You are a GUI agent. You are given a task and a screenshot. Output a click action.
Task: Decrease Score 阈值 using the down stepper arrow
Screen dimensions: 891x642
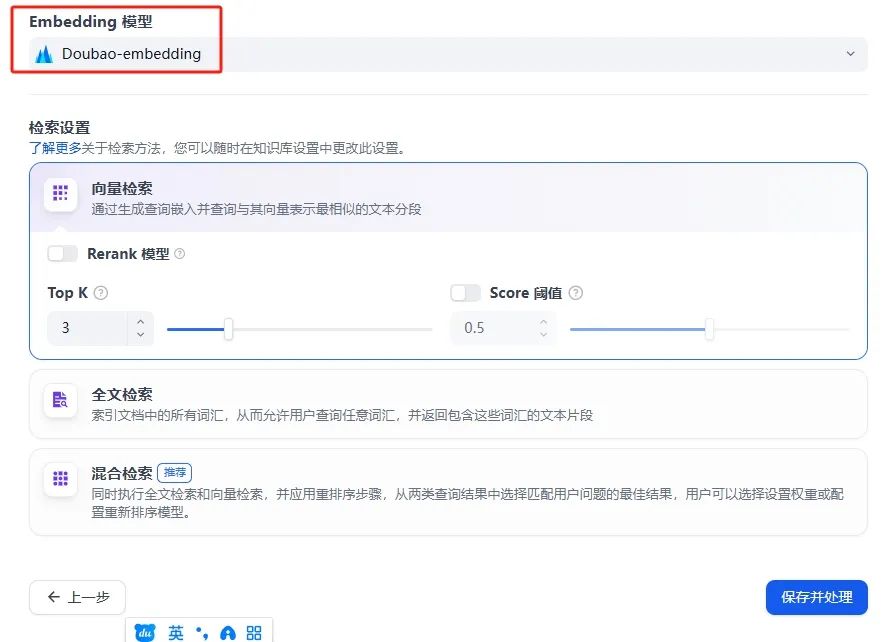tap(541, 332)
